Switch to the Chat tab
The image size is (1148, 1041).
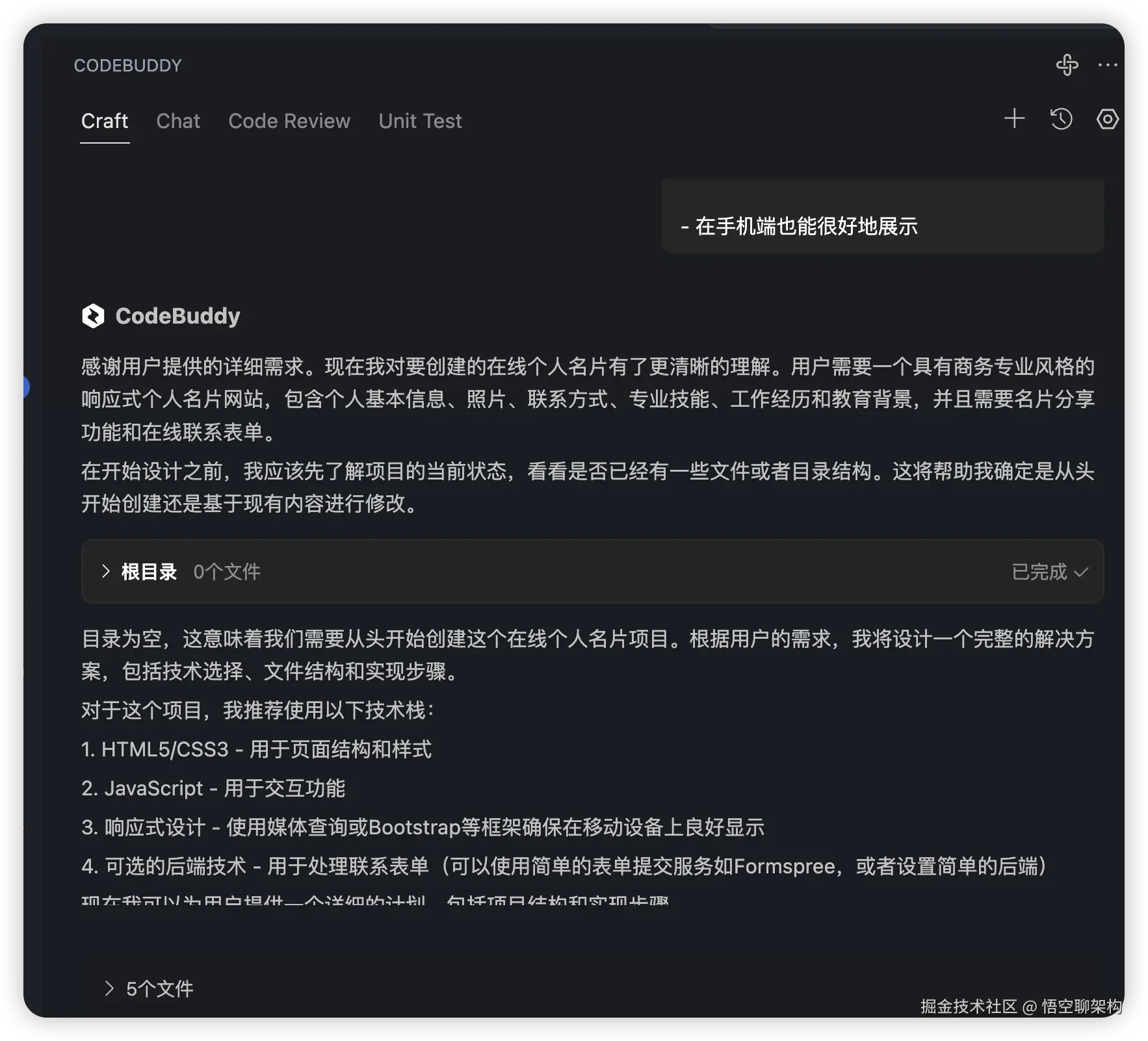[x=178, y=121]
